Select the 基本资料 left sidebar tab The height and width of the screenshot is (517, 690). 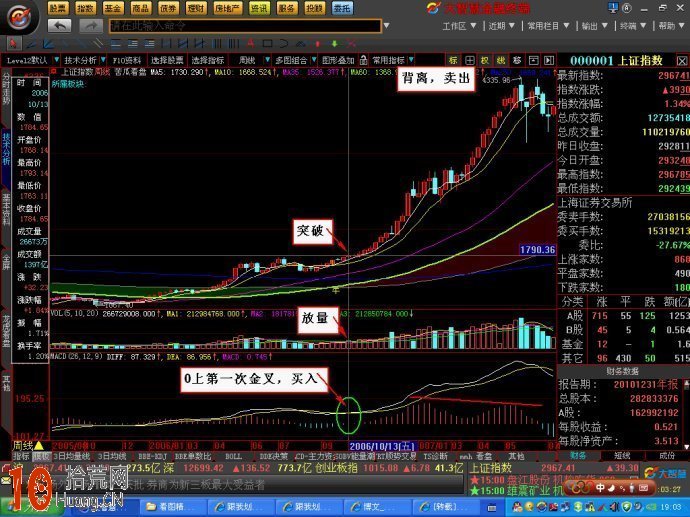tap(6, 209)
